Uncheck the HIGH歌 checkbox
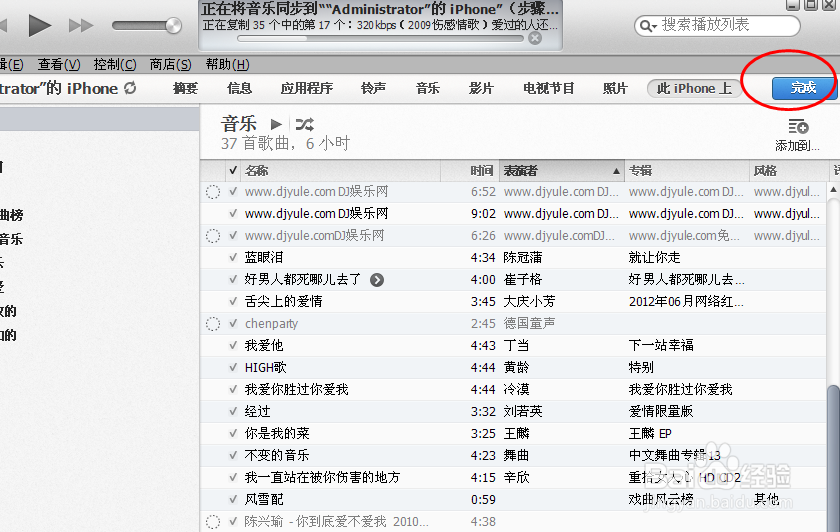The height and width of the screenshot is (532, 840). [x=233, y=367]
